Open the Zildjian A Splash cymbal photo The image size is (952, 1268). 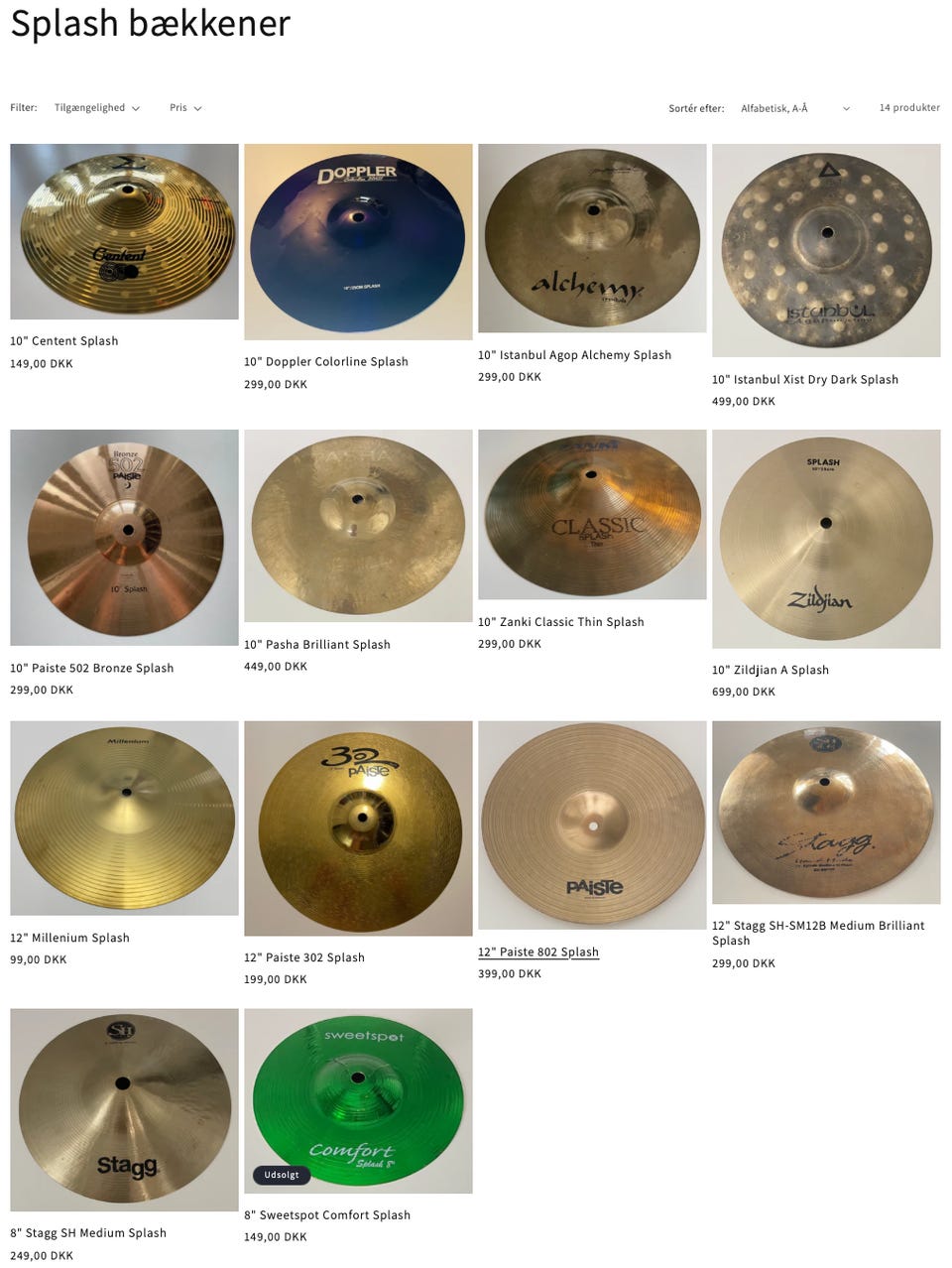(x=826, y=539)
